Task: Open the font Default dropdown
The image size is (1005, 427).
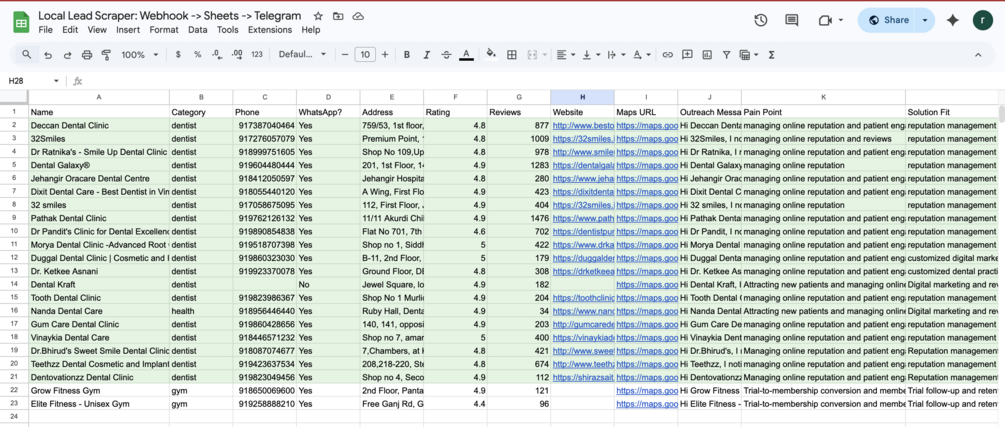Action: [303, 55]
